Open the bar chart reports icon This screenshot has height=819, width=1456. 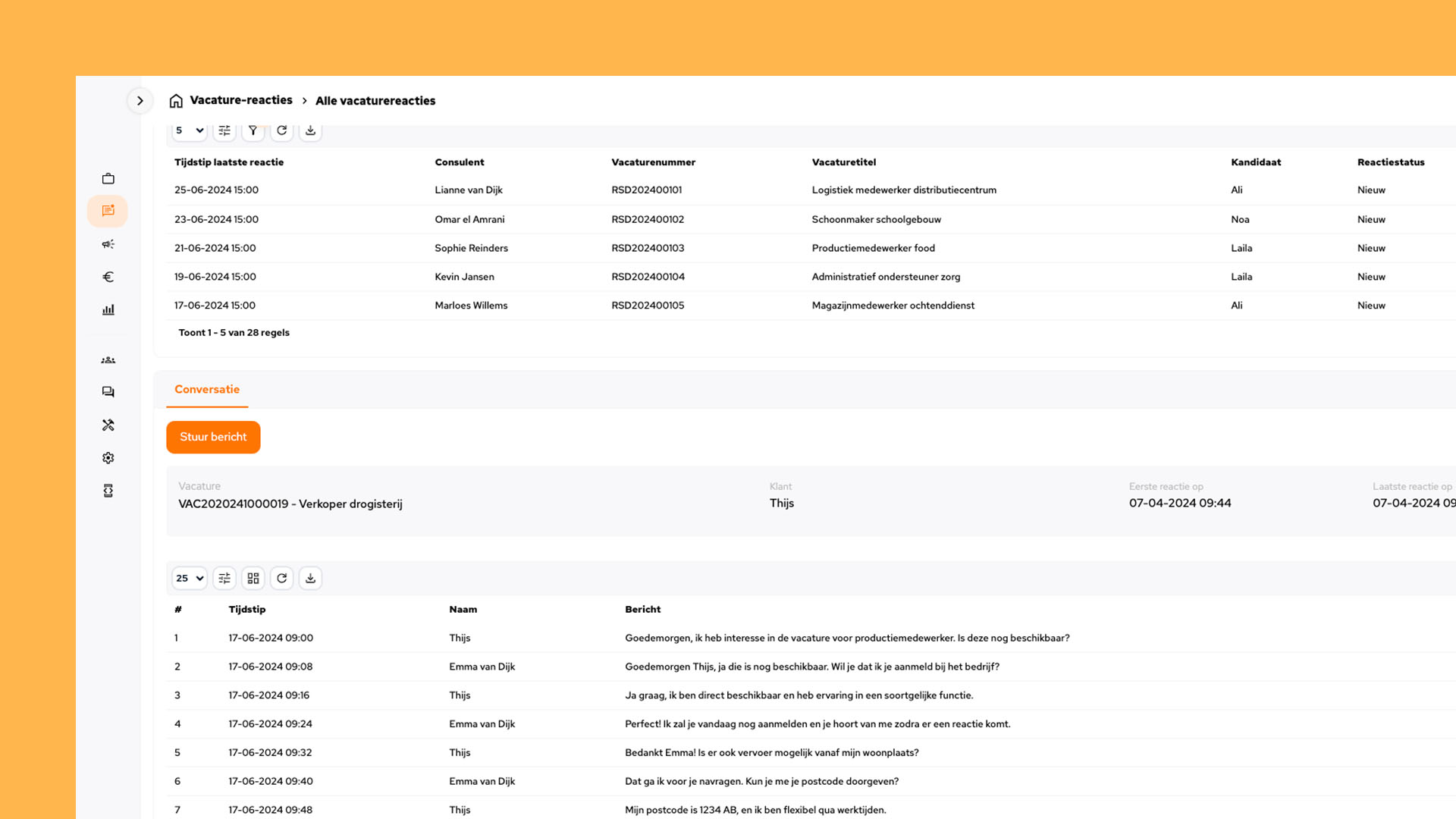[108, 309]
